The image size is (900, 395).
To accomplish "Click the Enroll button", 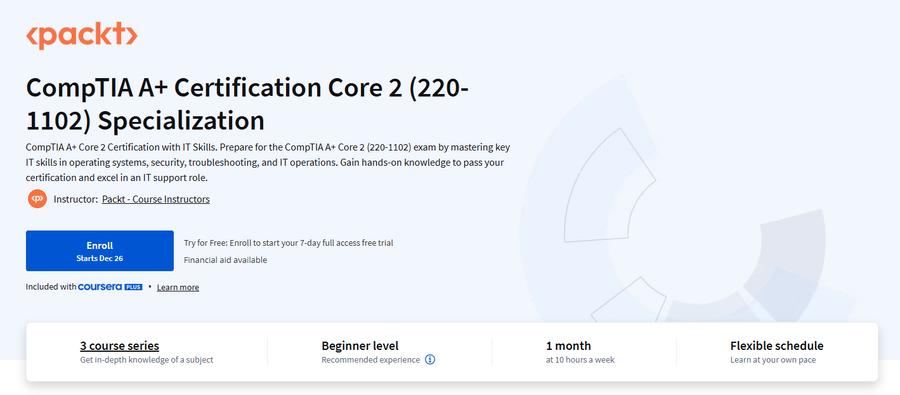I will click(100, 251).
